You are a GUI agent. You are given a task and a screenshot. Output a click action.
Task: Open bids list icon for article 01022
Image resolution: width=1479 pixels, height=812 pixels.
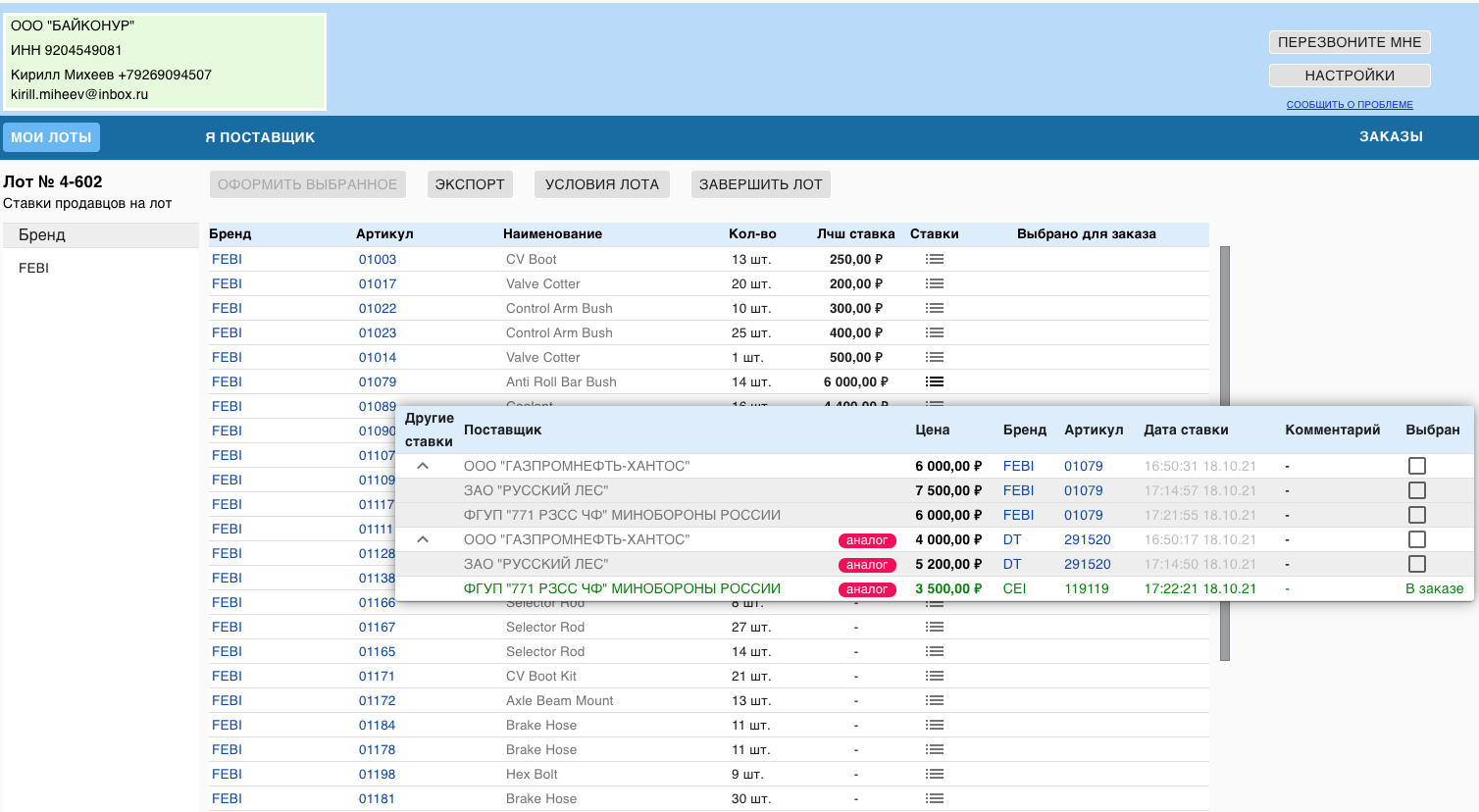(935, 308)
